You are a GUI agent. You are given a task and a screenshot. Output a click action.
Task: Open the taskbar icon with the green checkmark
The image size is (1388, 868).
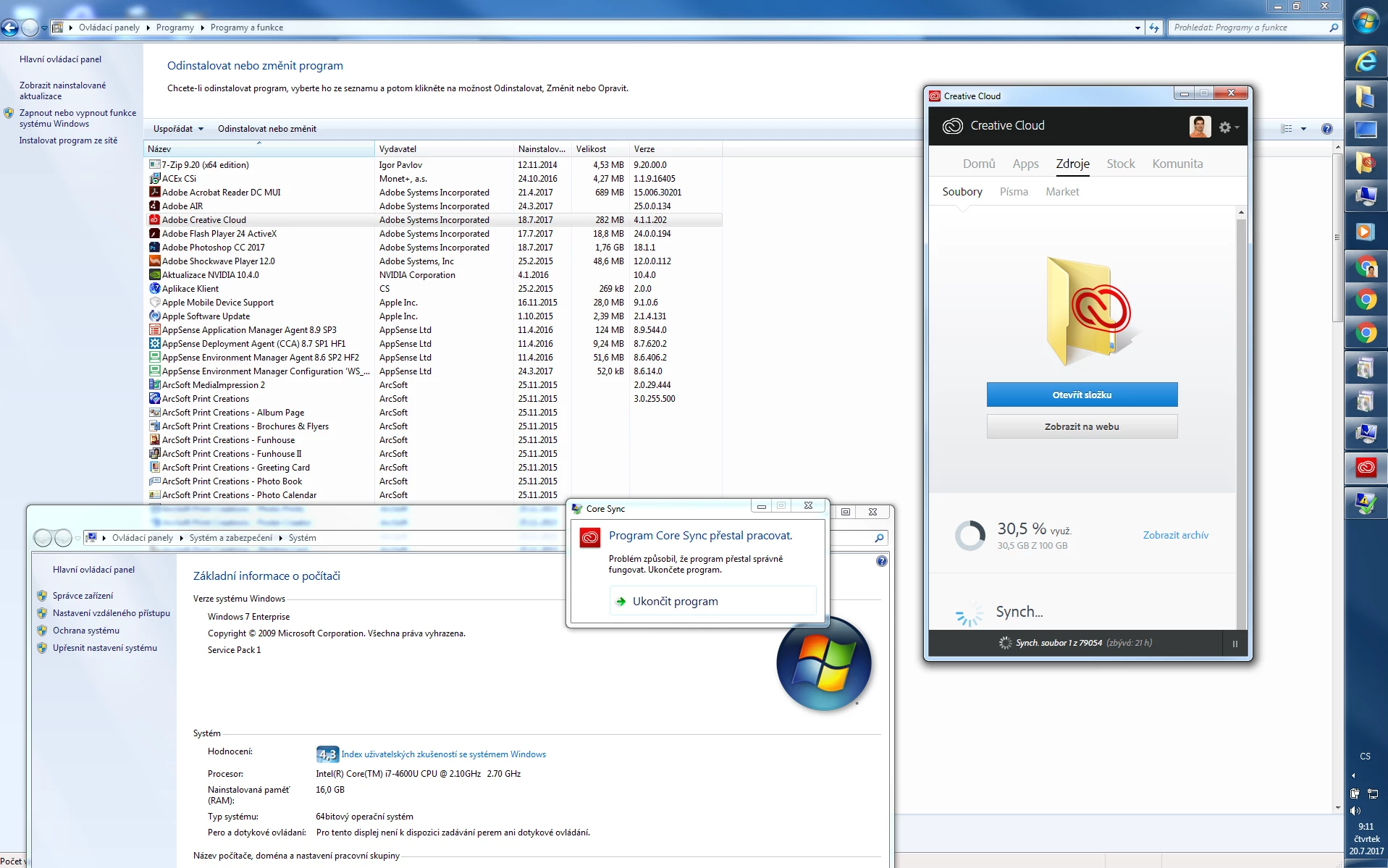coord(1366,502)
